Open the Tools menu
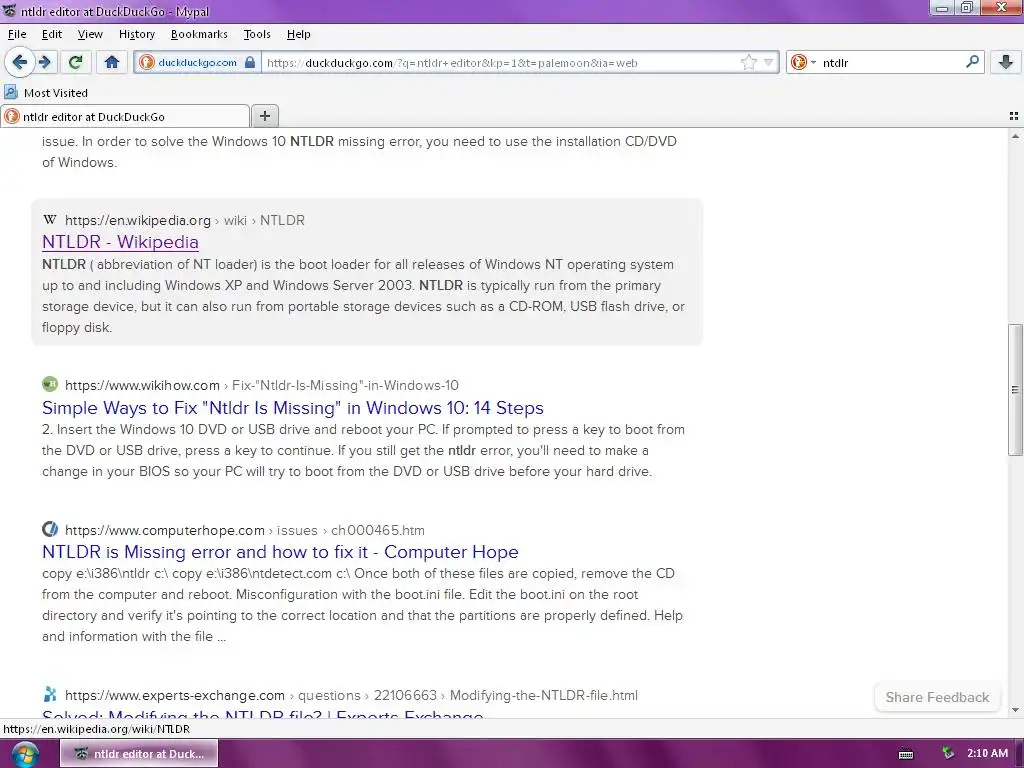 (x=257, y=34)
